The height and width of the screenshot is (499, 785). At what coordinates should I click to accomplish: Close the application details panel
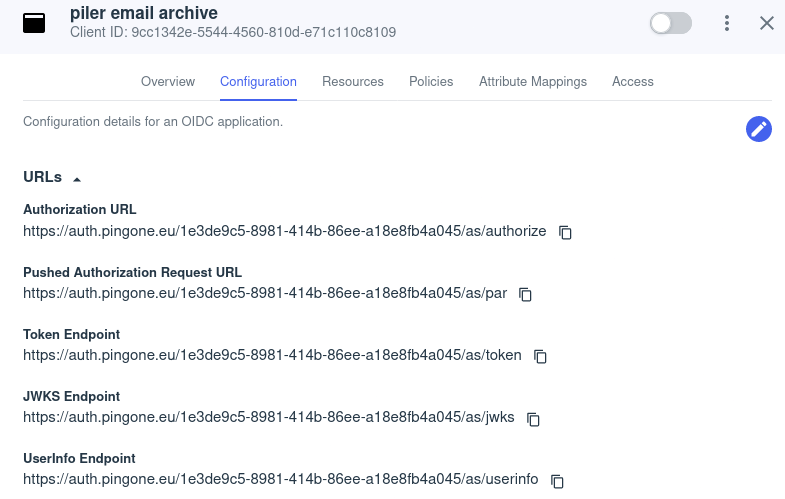767,23
